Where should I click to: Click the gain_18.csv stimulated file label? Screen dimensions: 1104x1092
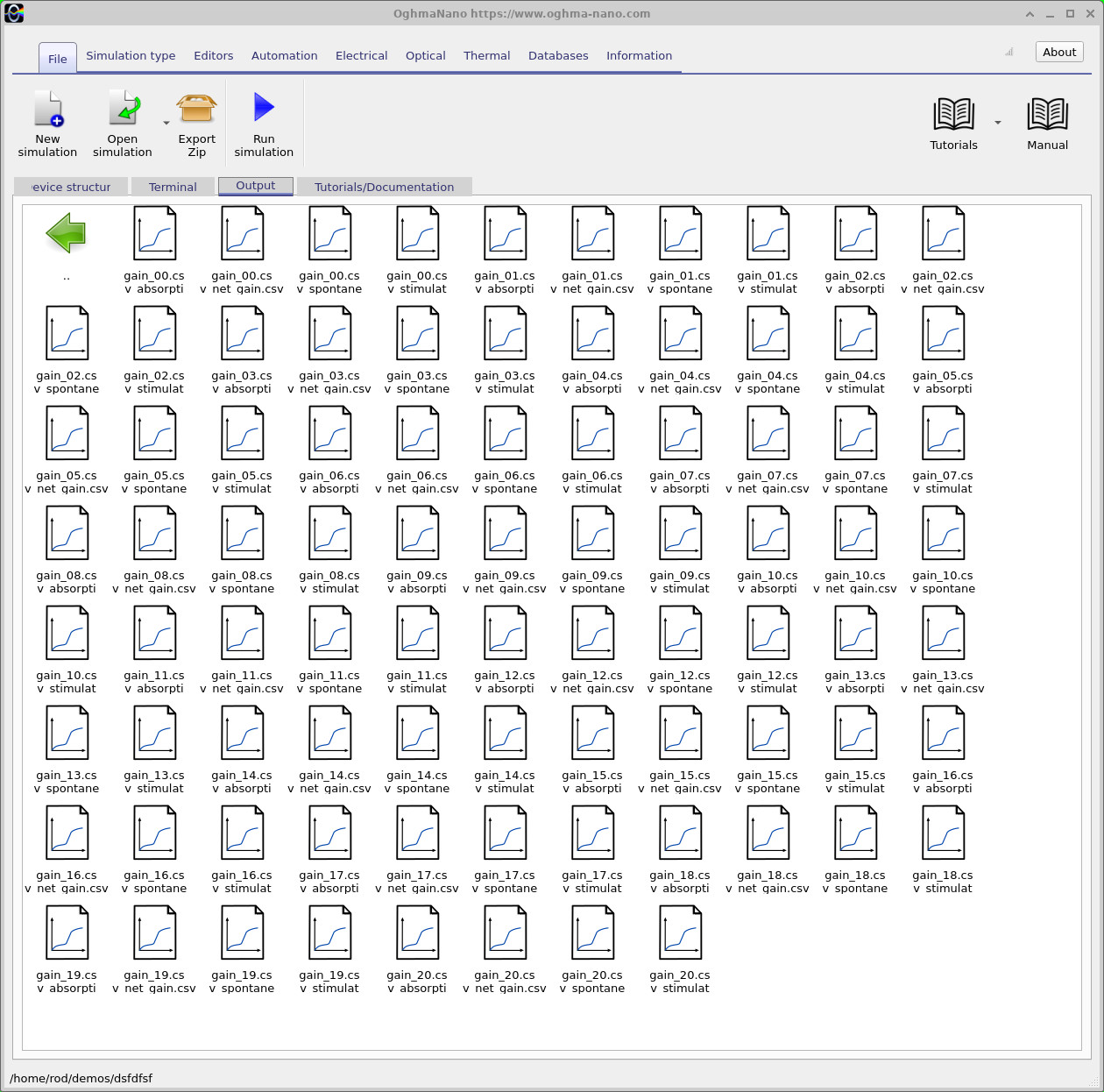click(943, 882)
